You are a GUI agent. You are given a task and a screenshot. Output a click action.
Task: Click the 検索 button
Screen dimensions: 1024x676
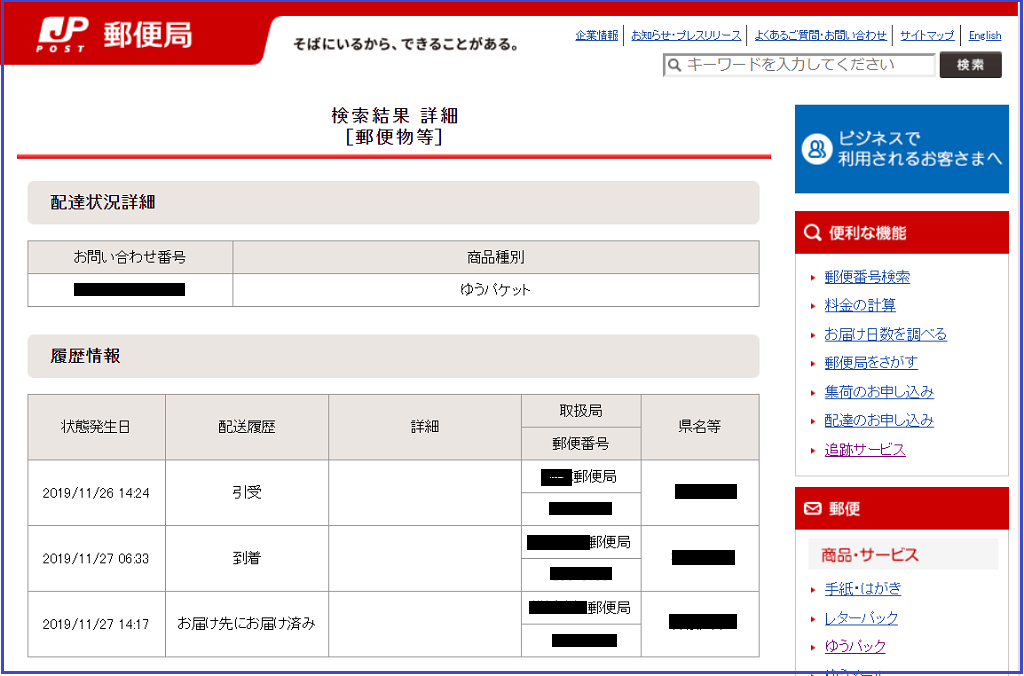point(970,65)
